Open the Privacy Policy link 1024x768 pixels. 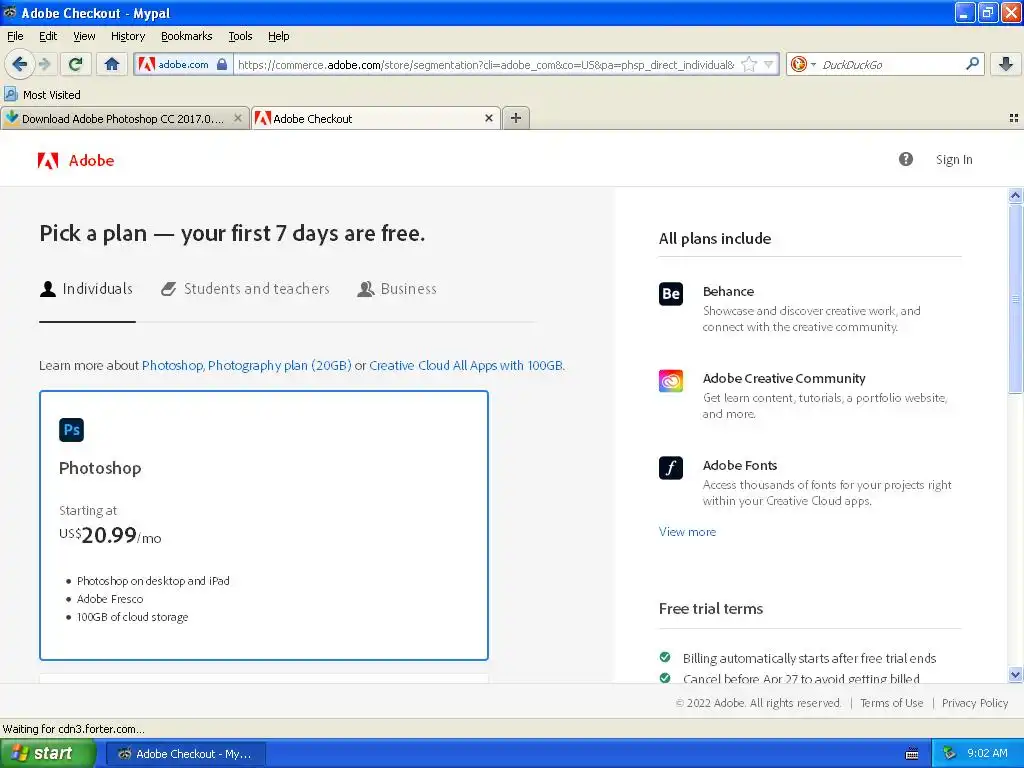(974, 703)
